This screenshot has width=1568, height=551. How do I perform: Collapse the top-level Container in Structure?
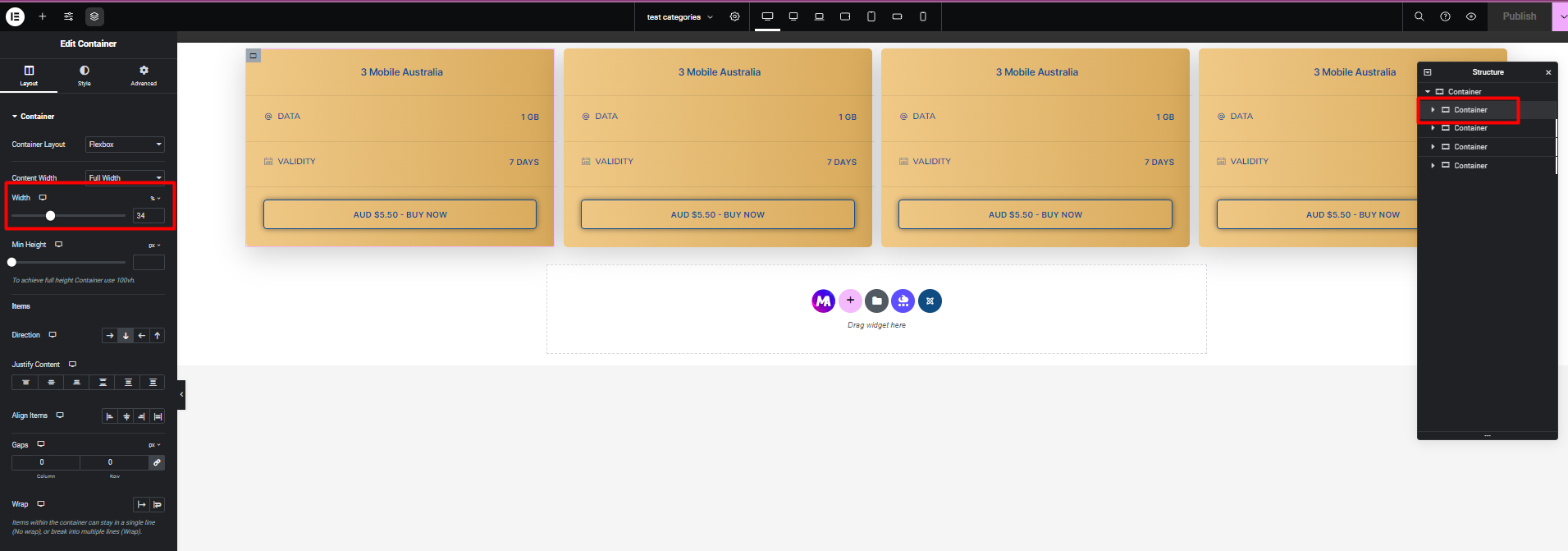coord(1428,92)
